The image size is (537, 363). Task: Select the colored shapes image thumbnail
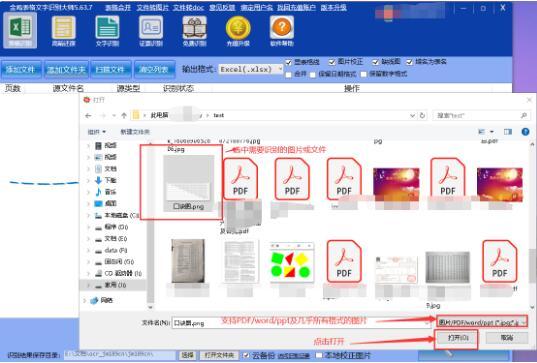[x=291, y=261]
